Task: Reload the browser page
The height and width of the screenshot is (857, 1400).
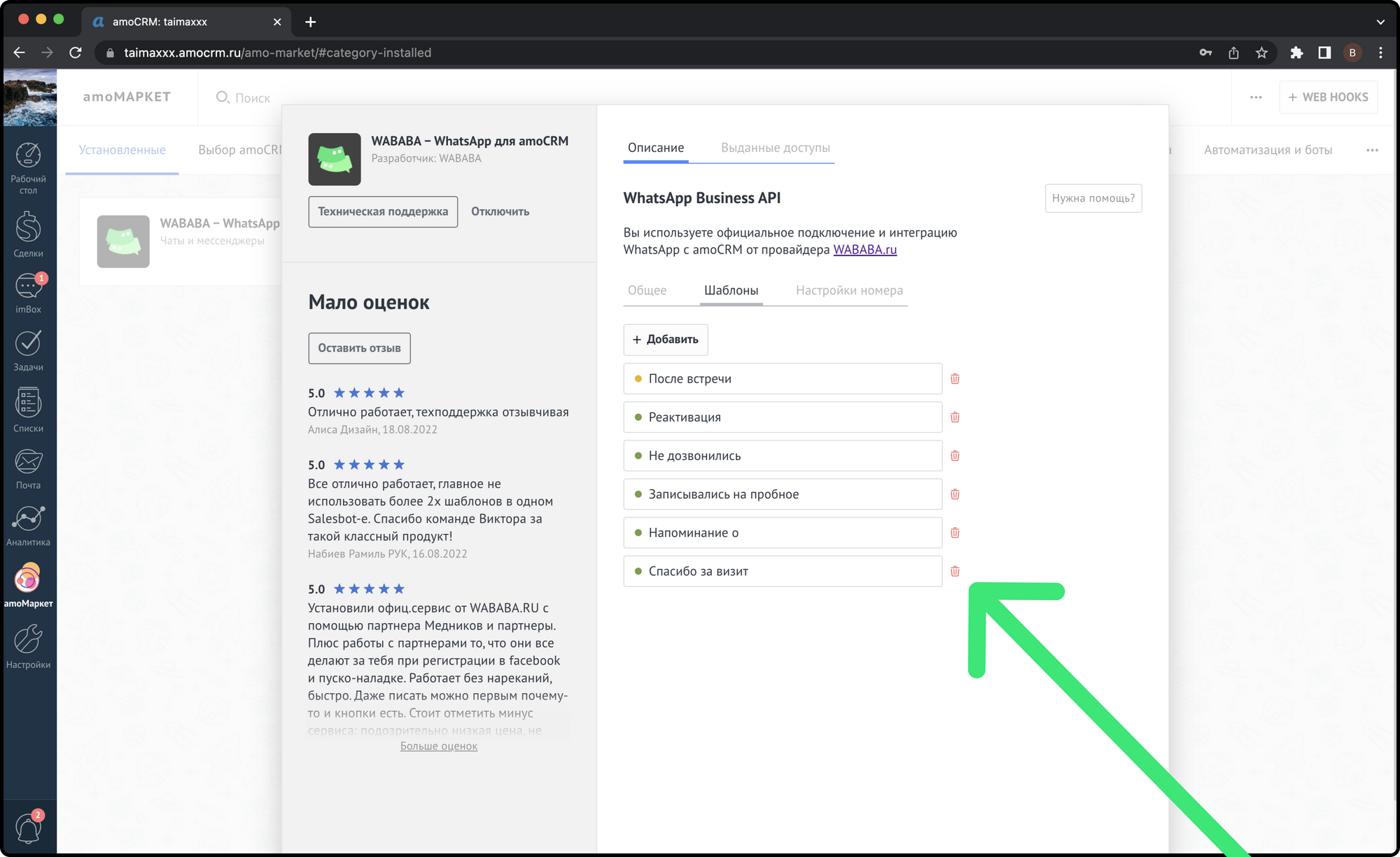Action: pyautogui.click(x=76, y=53)
